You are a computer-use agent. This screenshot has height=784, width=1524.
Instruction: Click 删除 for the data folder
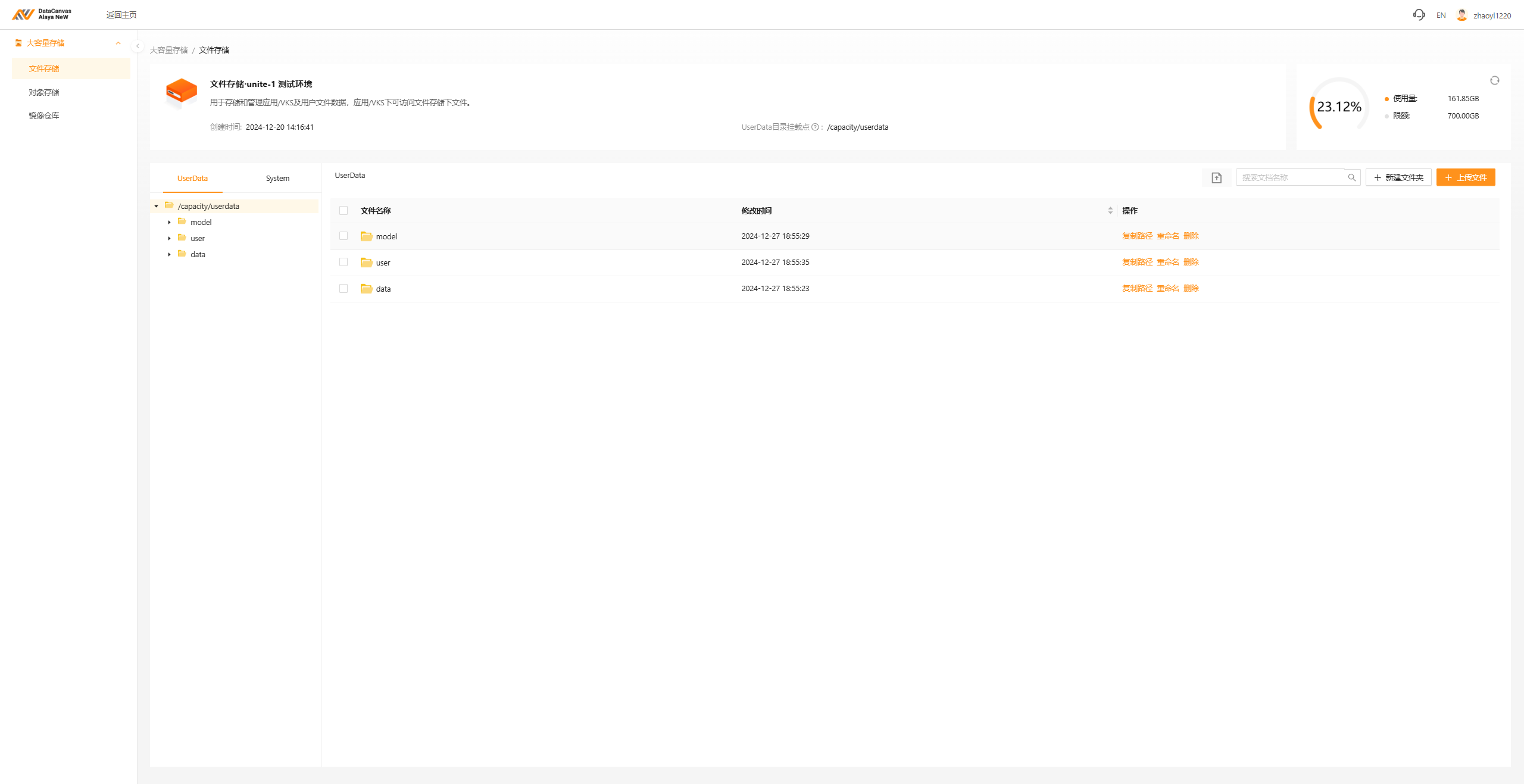(x=1191, y=288)
